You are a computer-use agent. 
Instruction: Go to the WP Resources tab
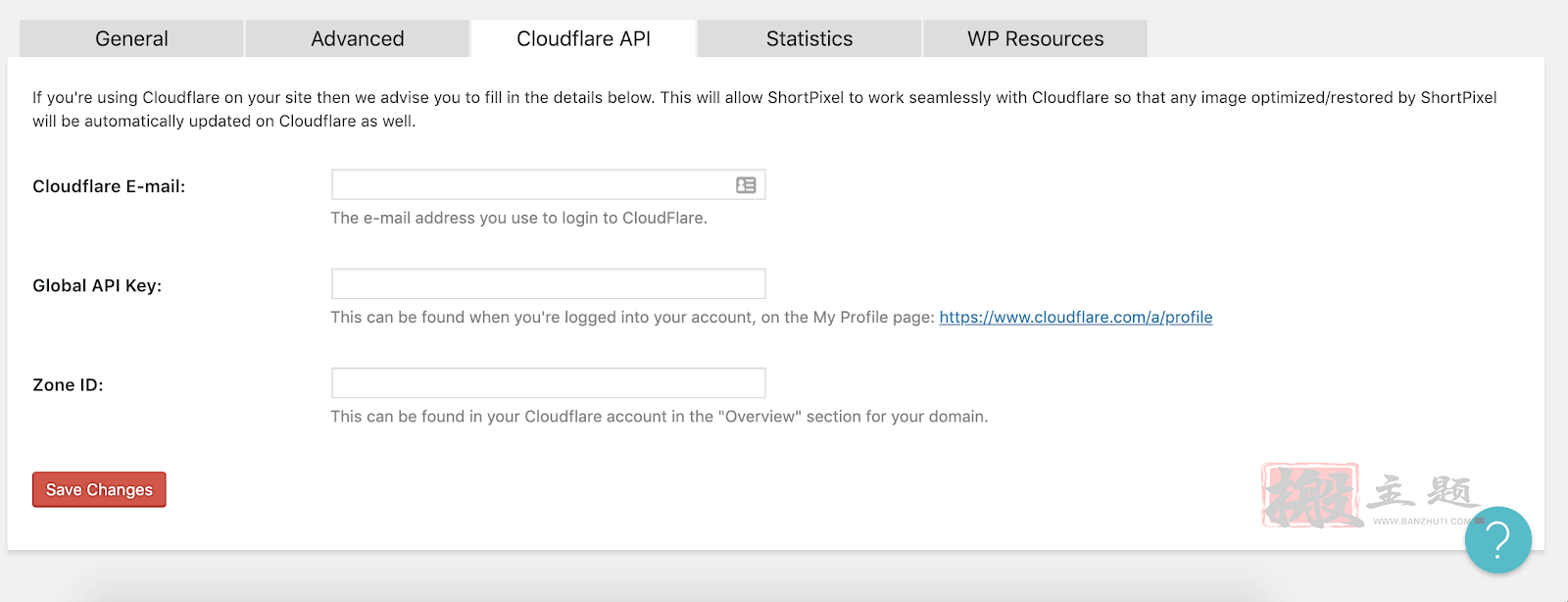click(x=1035, y=39)
